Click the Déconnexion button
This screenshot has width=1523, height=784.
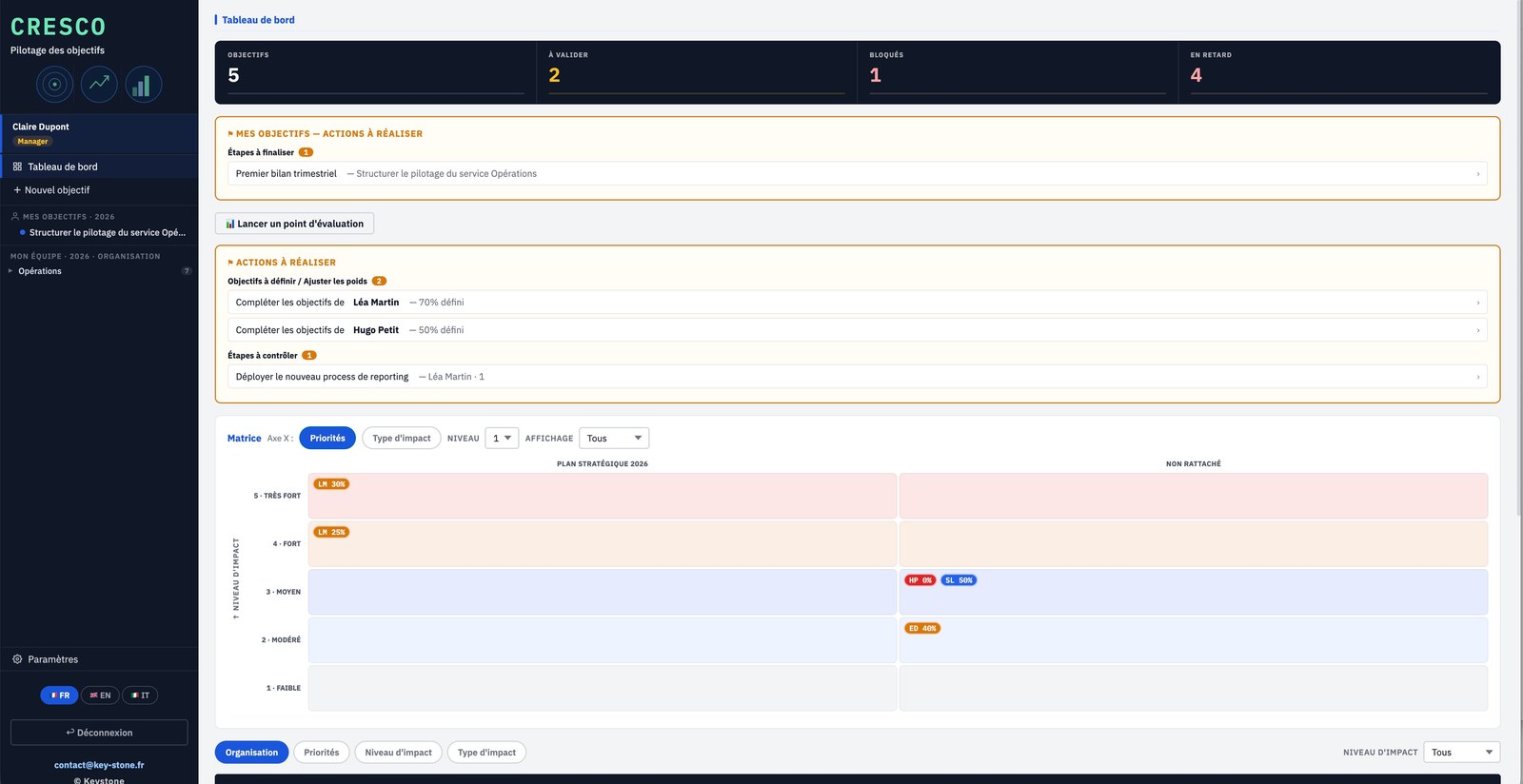(x=99, y=733)
